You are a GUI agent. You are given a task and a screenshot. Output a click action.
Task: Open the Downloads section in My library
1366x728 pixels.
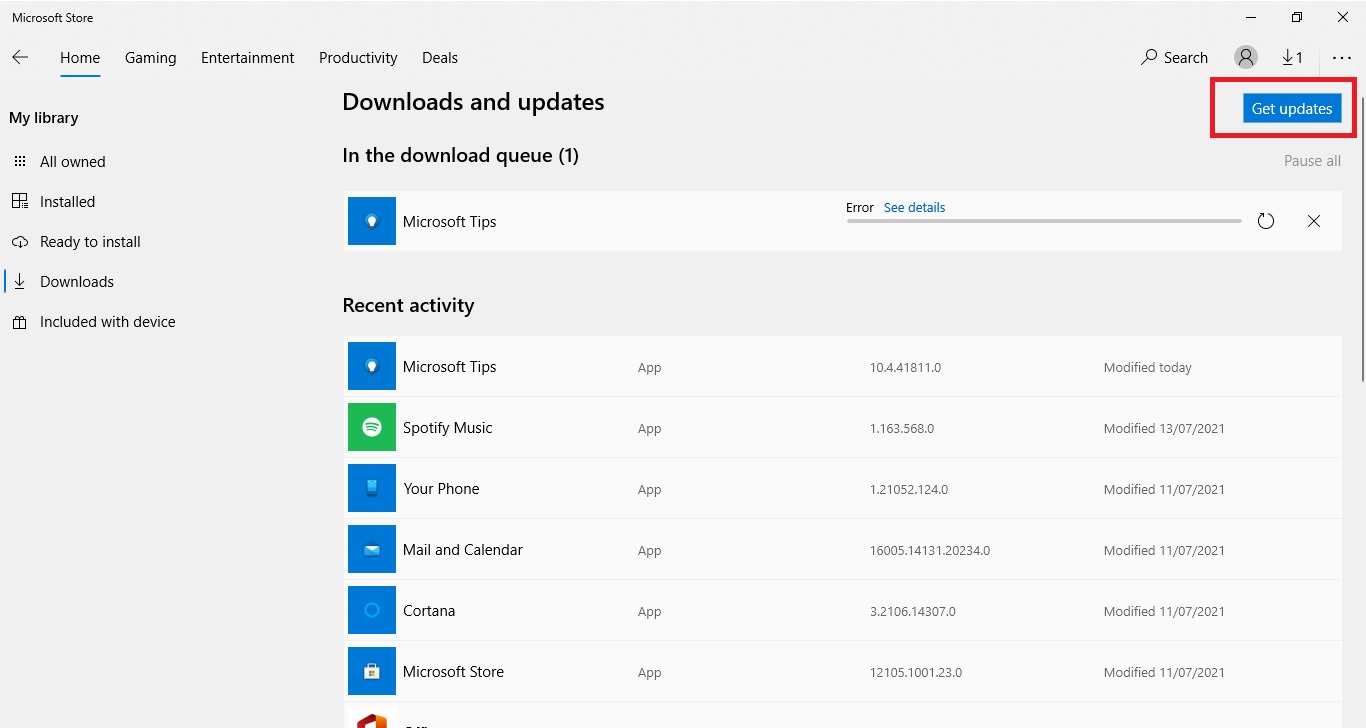coord(76,281)
